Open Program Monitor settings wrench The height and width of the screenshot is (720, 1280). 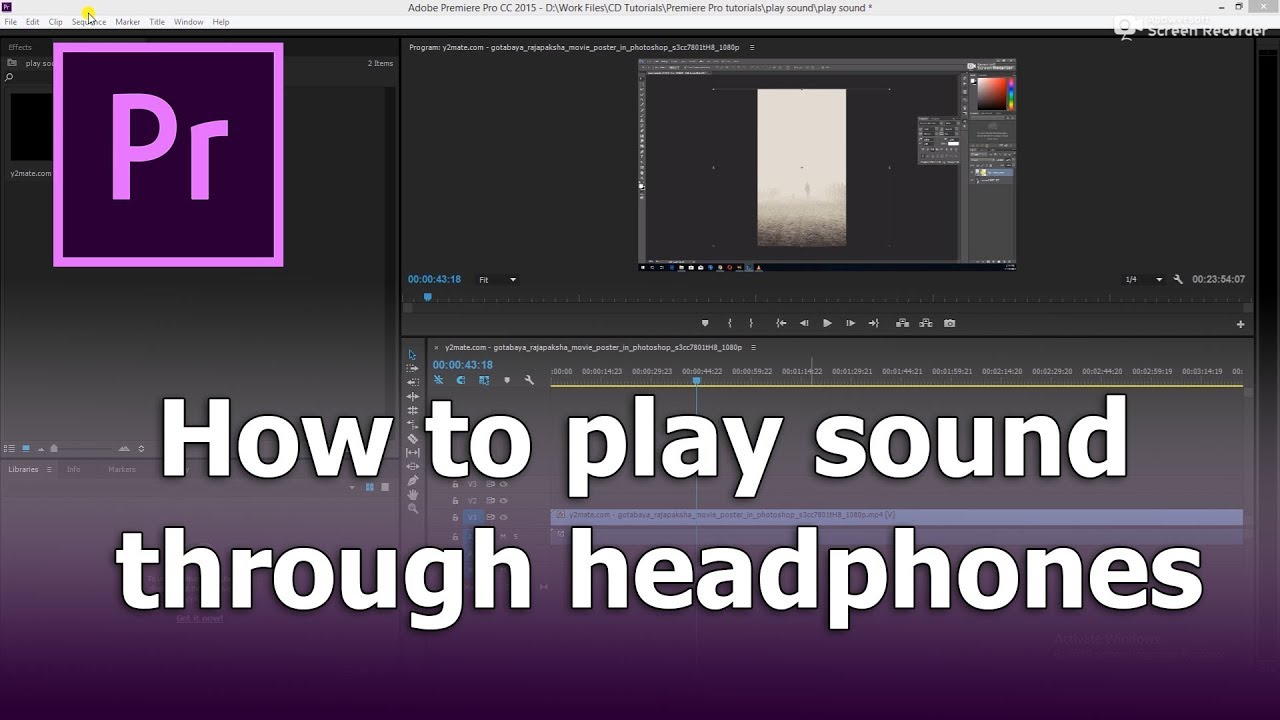tap(1178, 280)
